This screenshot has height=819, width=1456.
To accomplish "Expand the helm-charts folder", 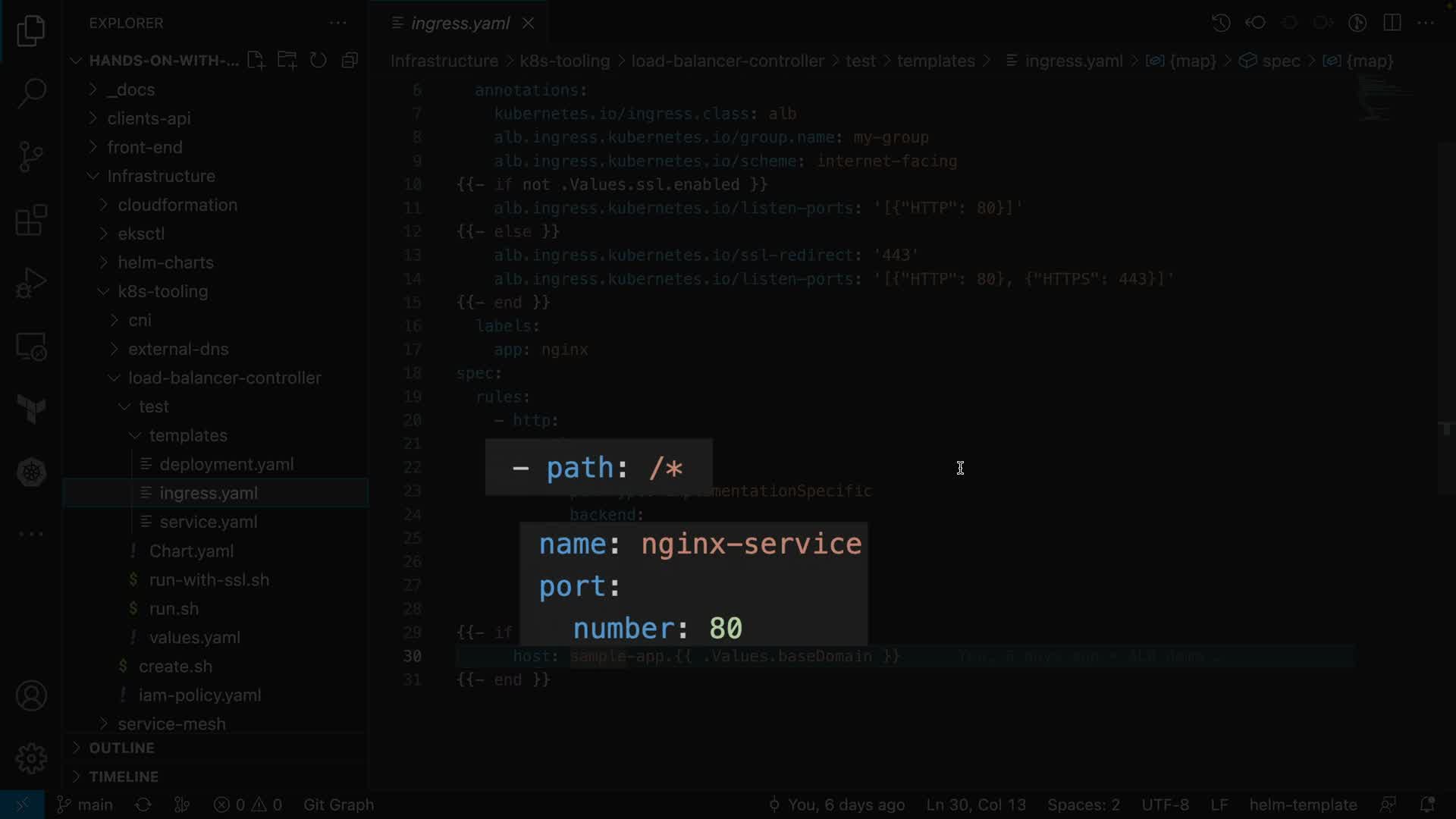I will 165,262.
